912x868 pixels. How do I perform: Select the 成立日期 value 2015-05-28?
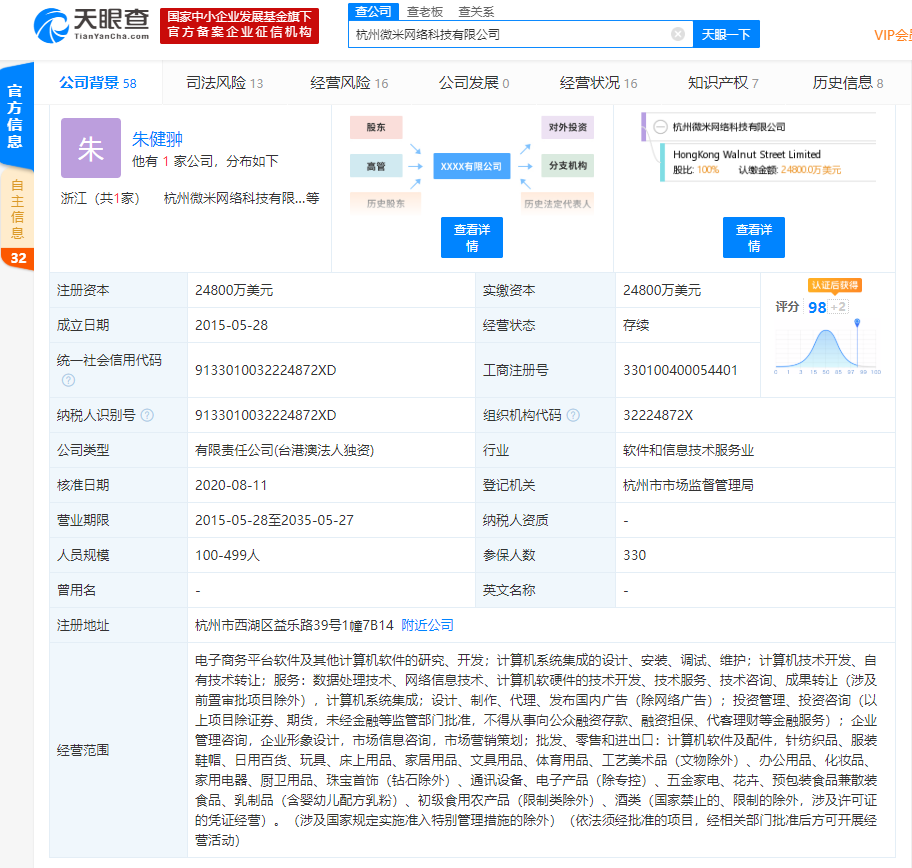pyautogui.click(x=231, y=325)
